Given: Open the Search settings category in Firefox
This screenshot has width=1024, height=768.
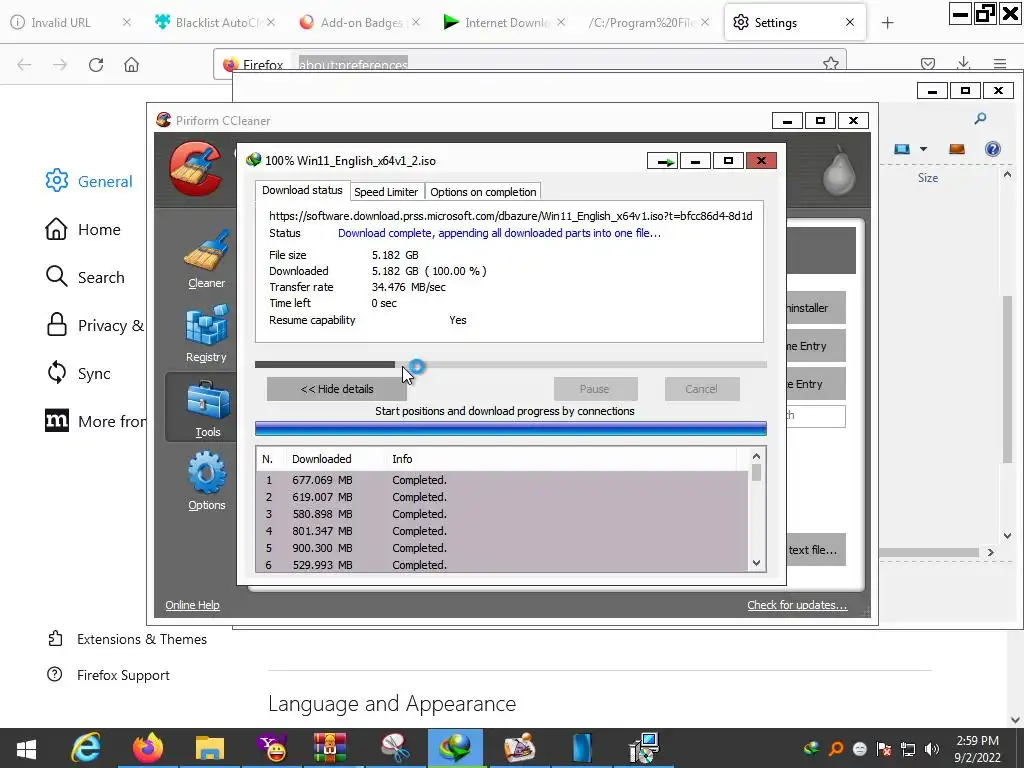Looking at the screenshot, I should pyautogui.click(x=85, y=277).
